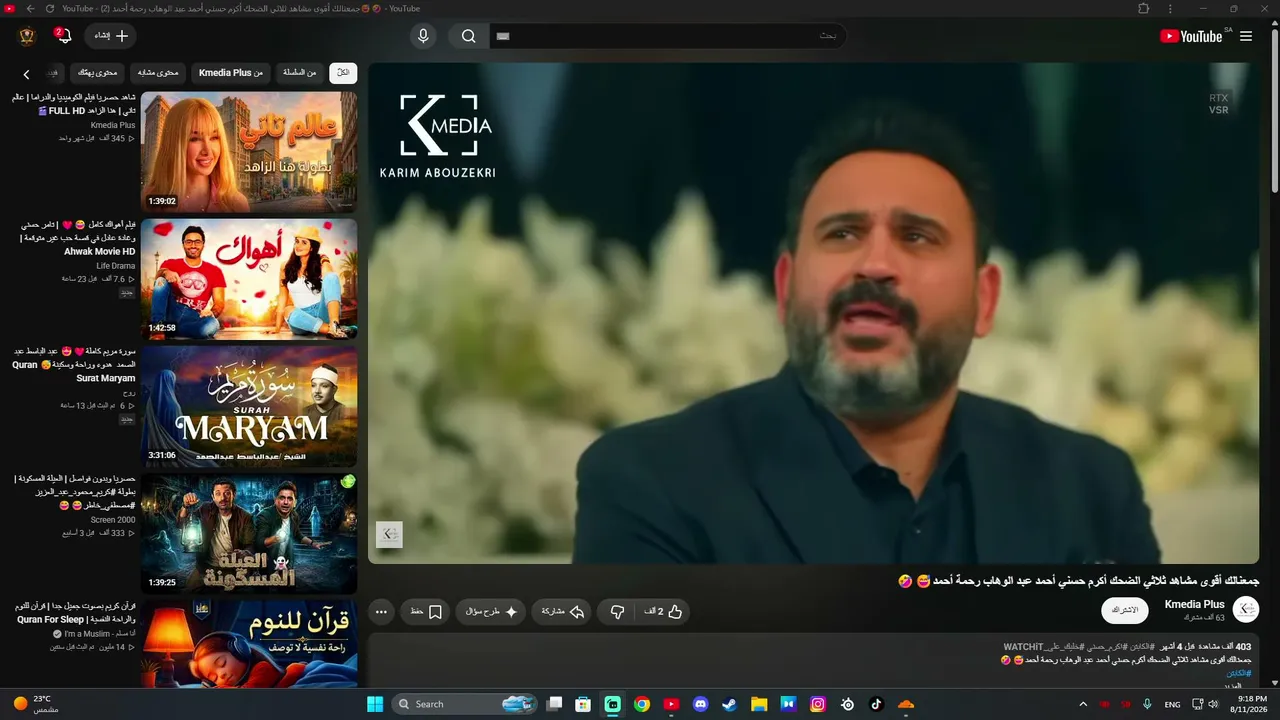Open Microsoft Store from the taskbar
The width and height of the screenshot is (1280, 720).
point(583,704)
